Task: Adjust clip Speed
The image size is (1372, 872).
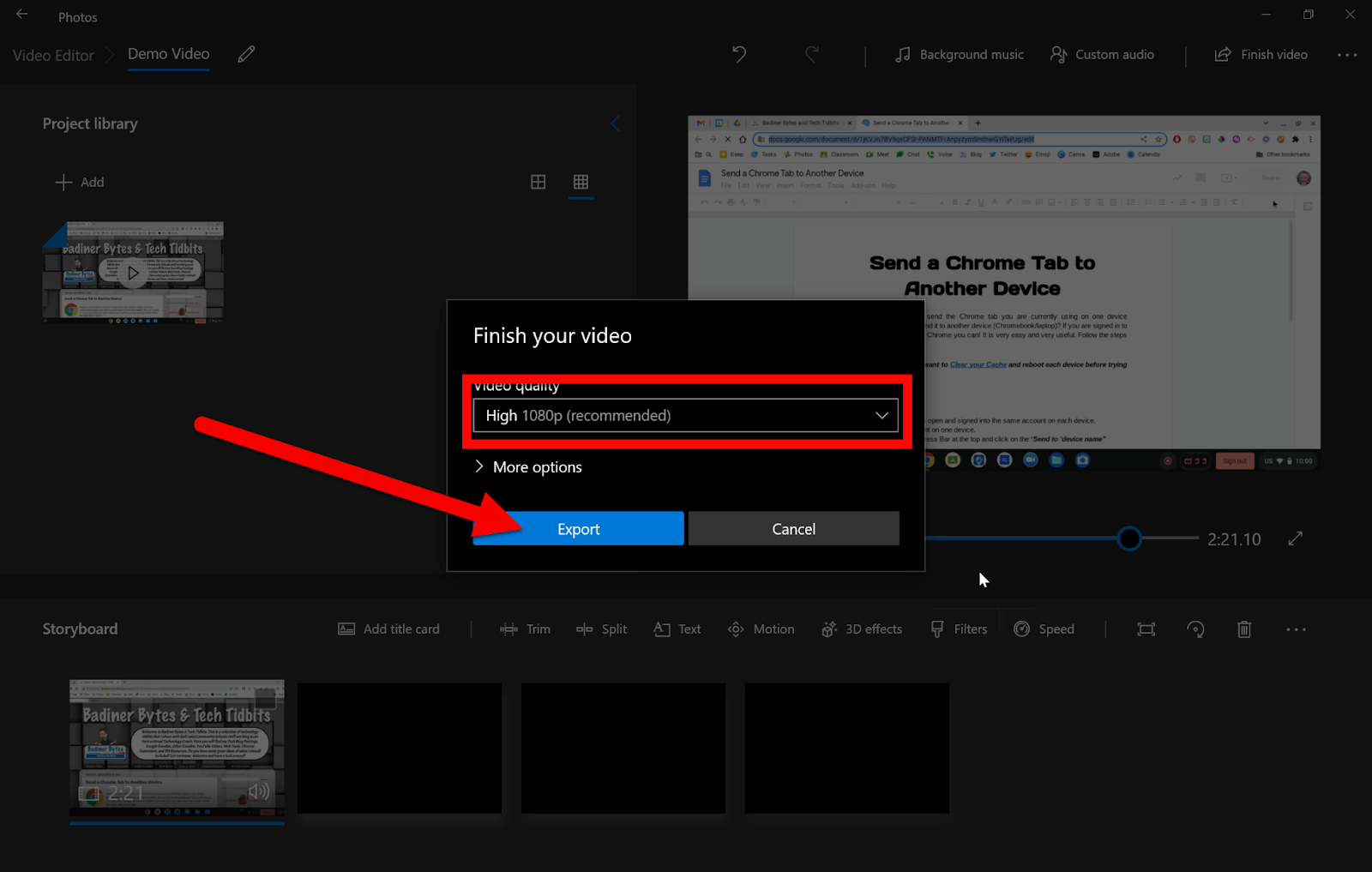Action: point(1044,629)
